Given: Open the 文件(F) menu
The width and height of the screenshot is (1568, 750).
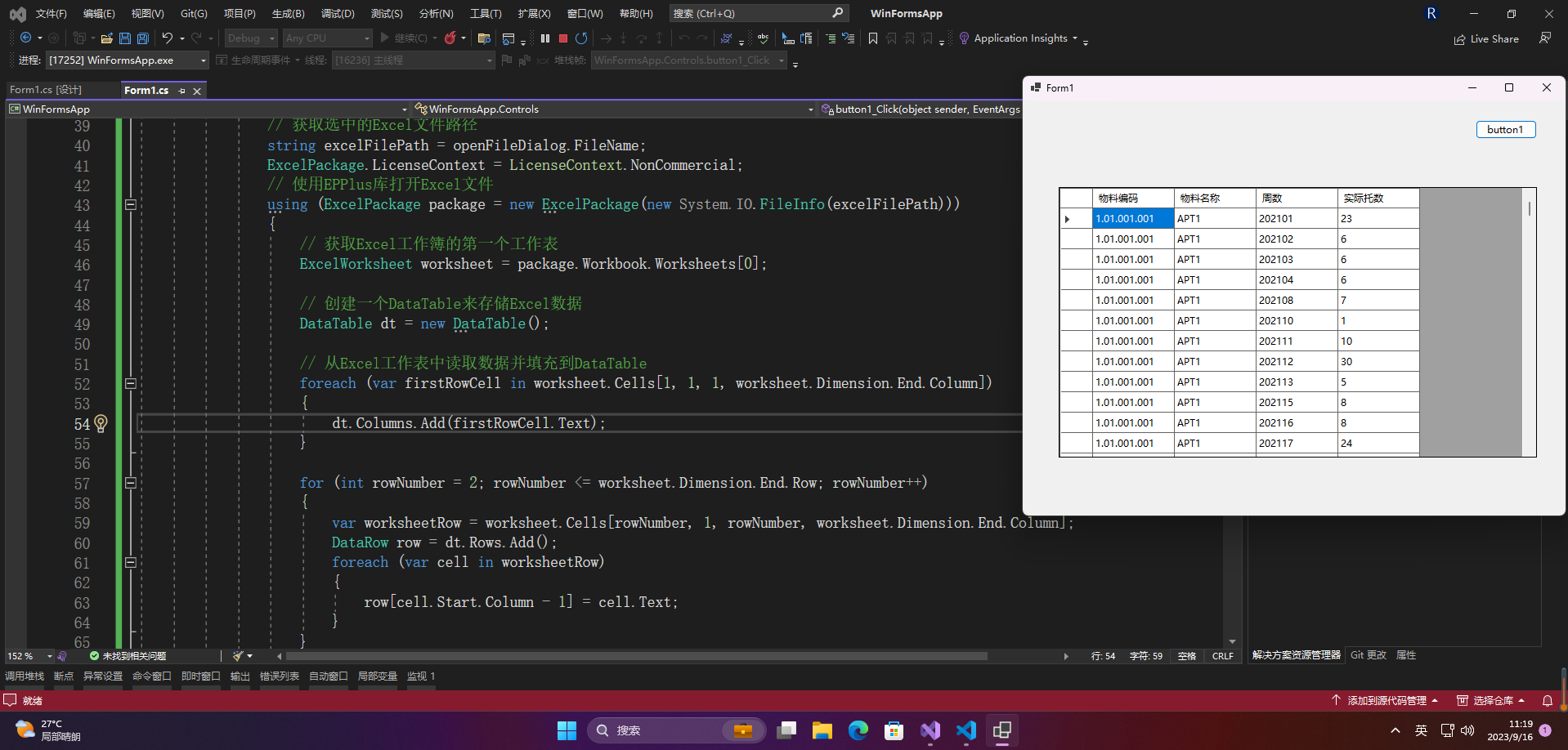Looking at the screenshot, I should coord(51,14).
